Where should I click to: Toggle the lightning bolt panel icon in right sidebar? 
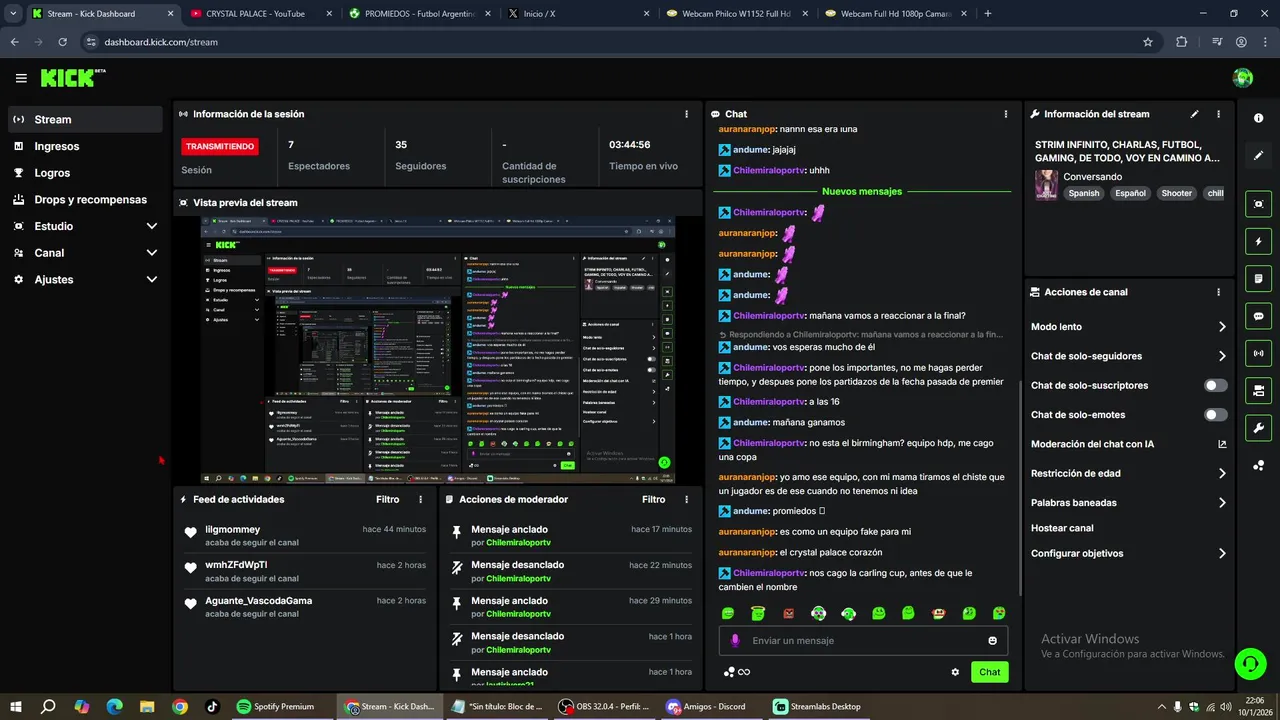1258,241
